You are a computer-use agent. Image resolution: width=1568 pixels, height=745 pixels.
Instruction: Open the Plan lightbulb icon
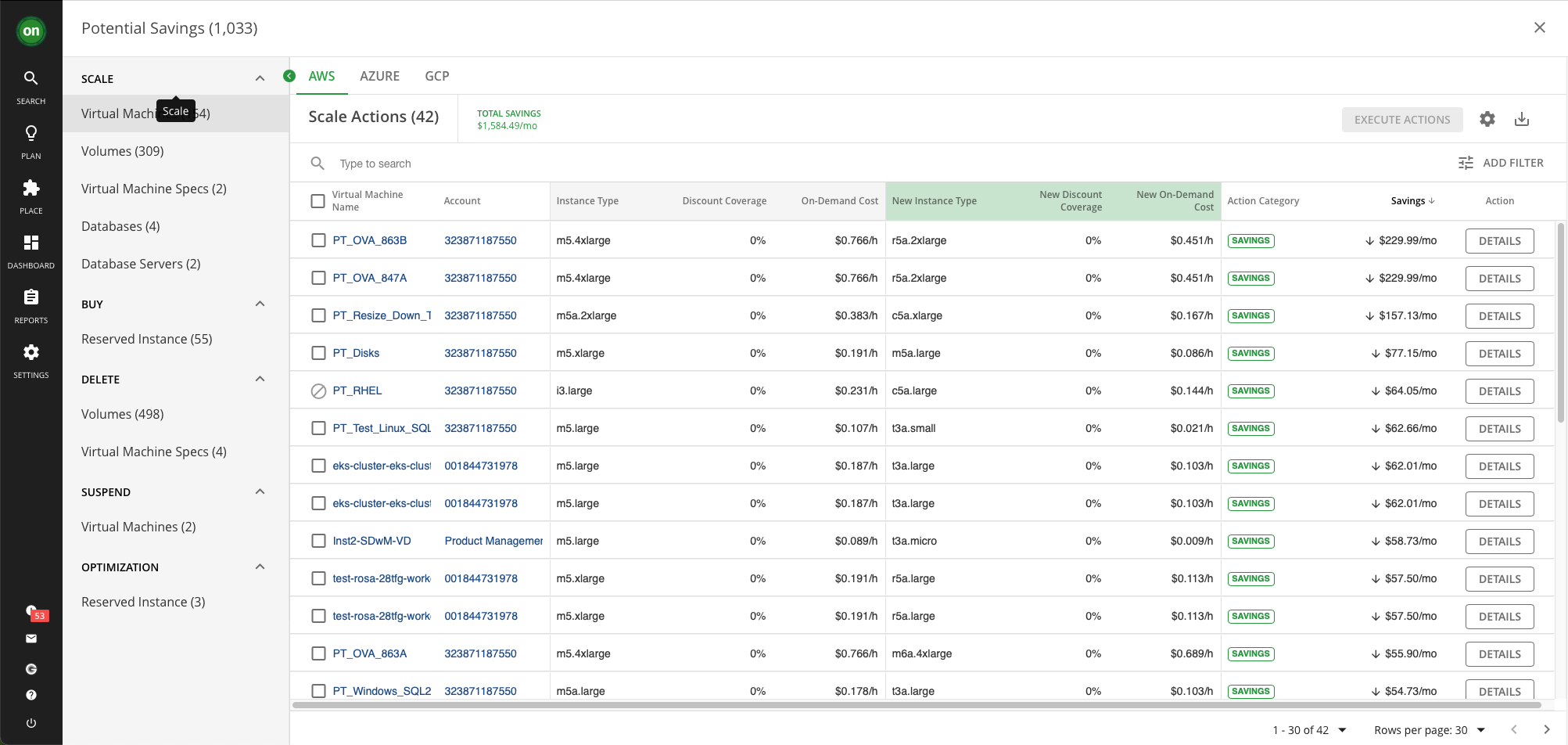tap(30, 141)
